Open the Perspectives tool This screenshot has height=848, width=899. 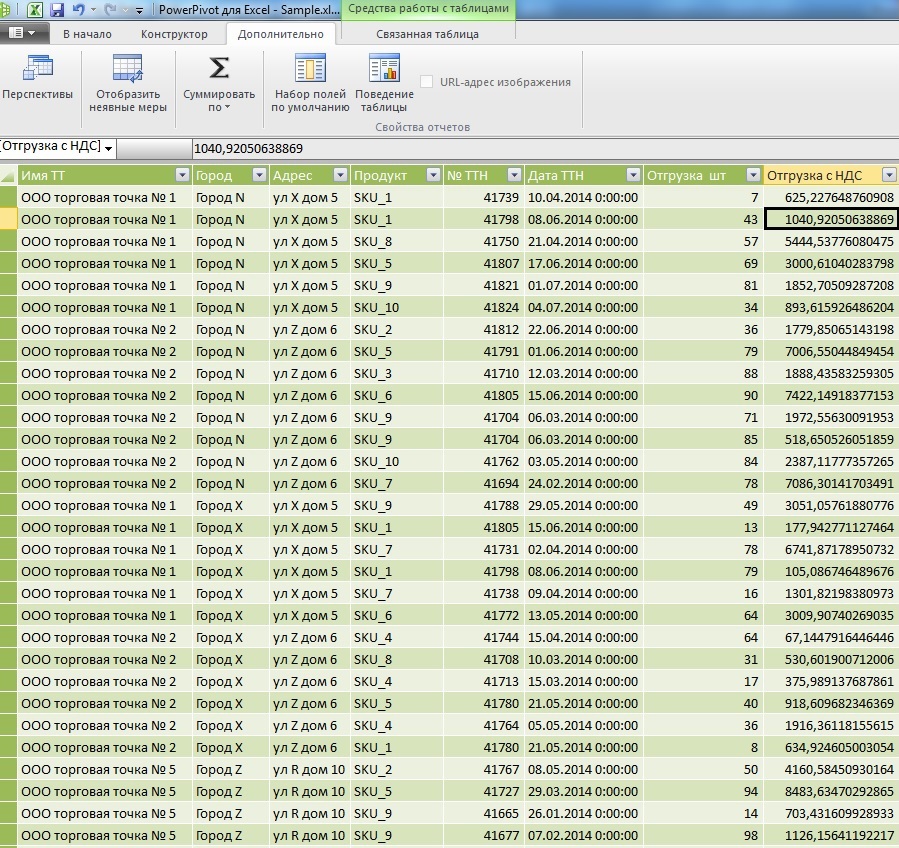click(37, 85)
